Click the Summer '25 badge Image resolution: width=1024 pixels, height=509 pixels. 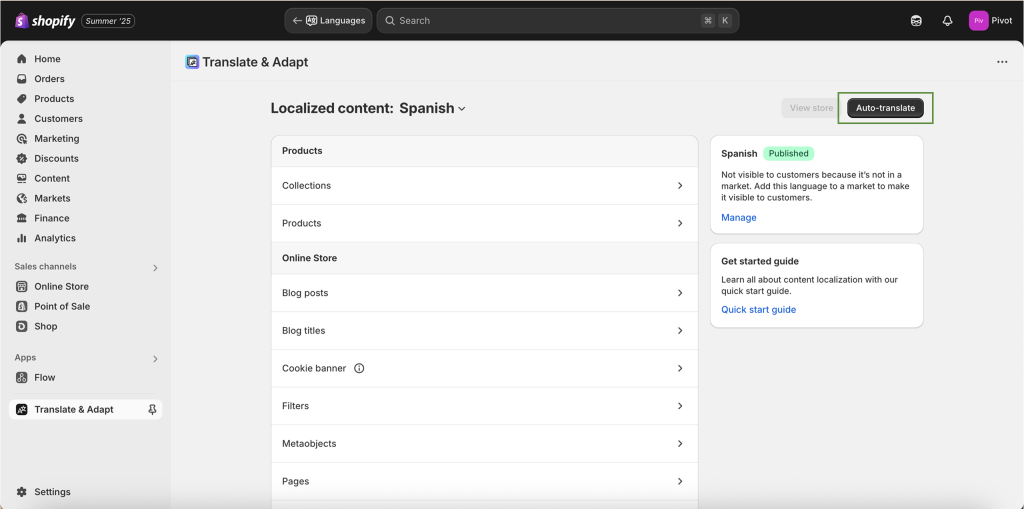(x=108, y=21)
